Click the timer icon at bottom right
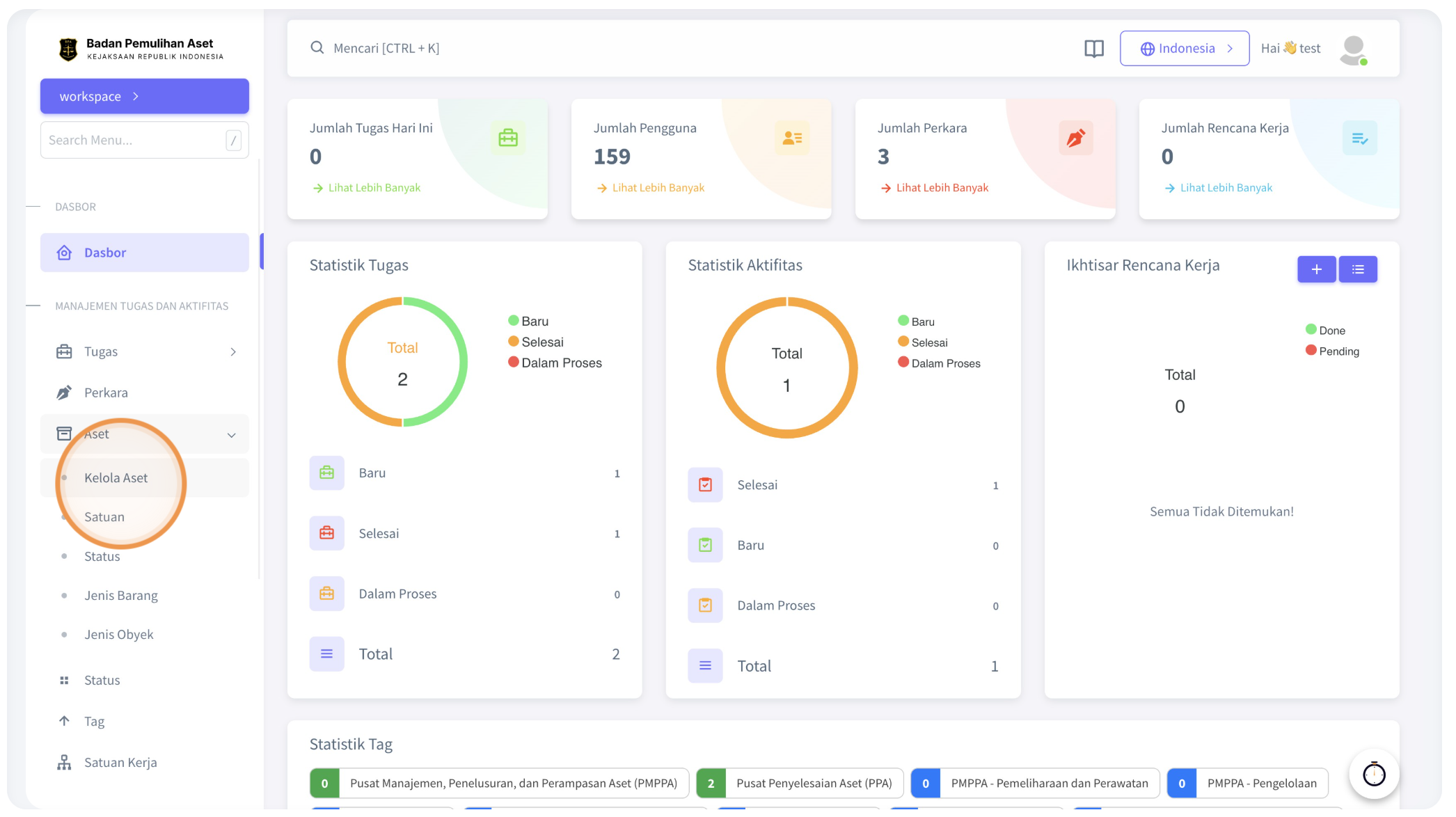 pyautogui.click(x=1374, y=774)
